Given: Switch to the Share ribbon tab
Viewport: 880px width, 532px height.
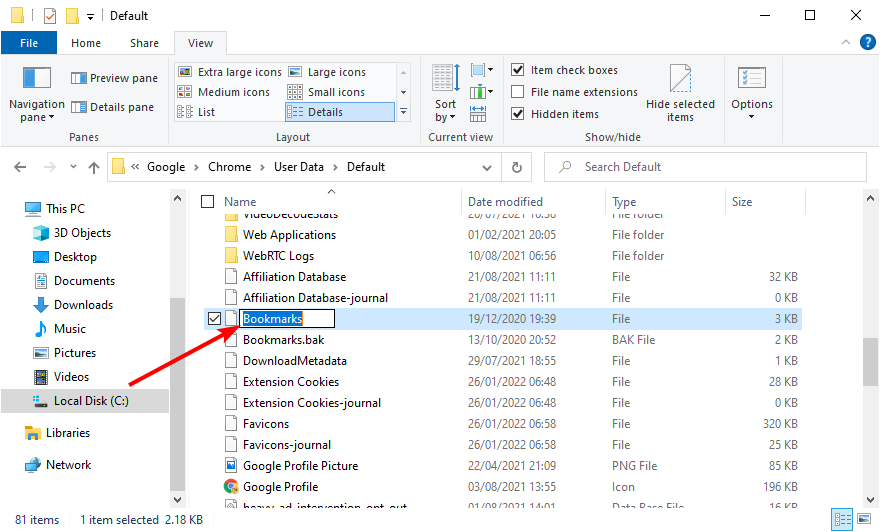Looking at the screenshot, I should click(144, 43).
